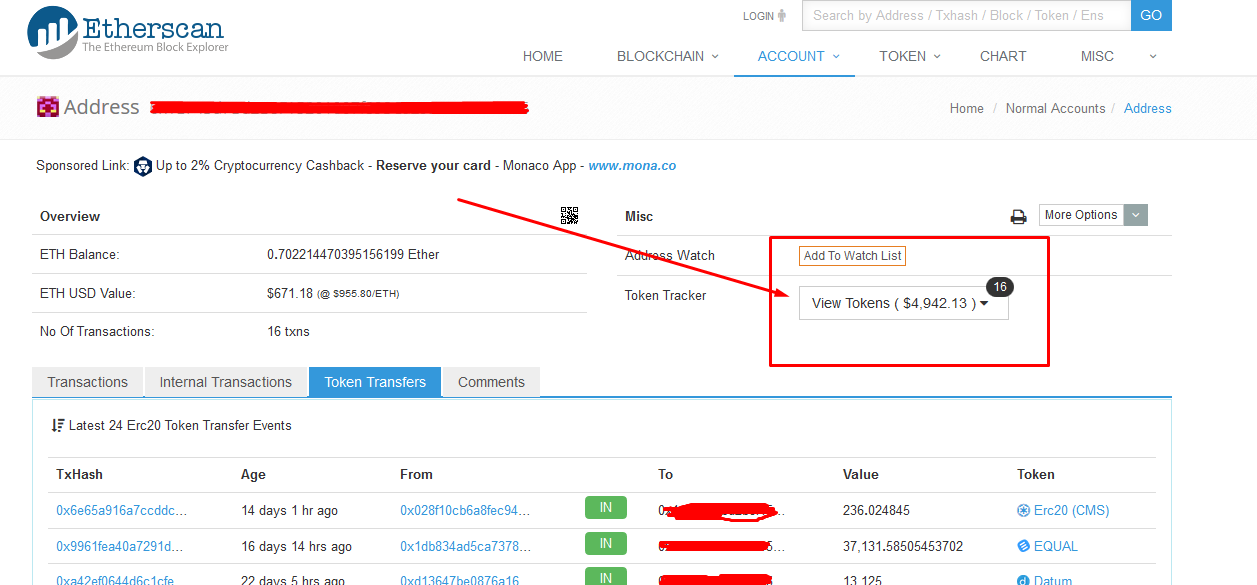The image size is (1257, 585).
Task: Open the Internal Transactions tab
Action: pyautogui.click(x=226, y=382)
